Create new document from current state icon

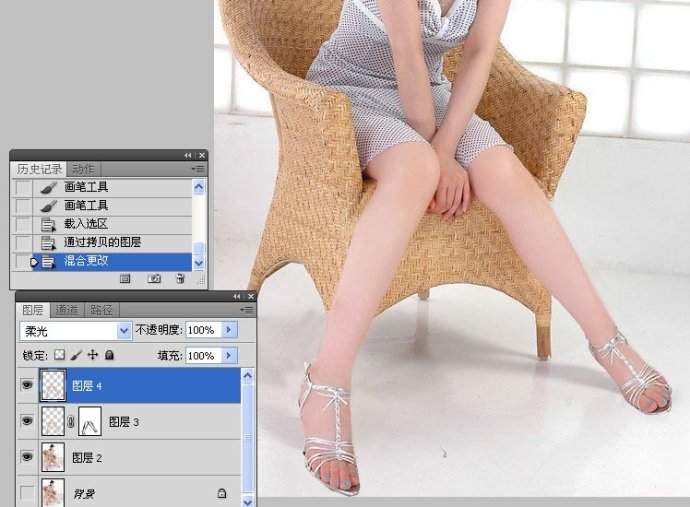125,279
